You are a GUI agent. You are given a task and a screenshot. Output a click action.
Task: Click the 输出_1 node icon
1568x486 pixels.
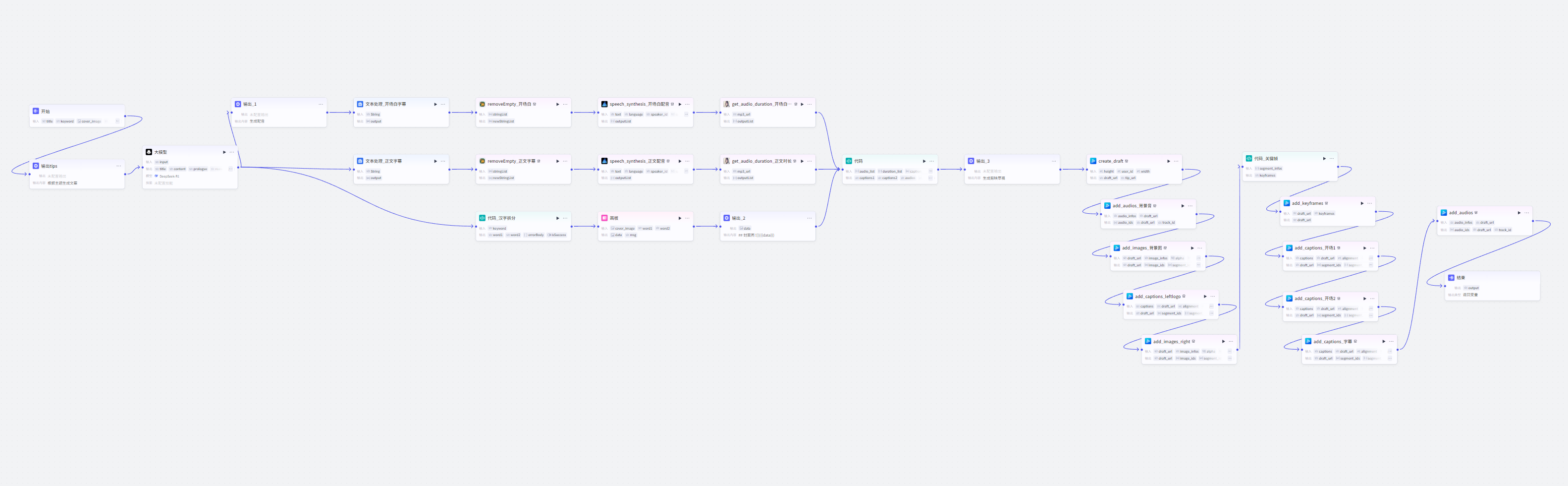238,104
